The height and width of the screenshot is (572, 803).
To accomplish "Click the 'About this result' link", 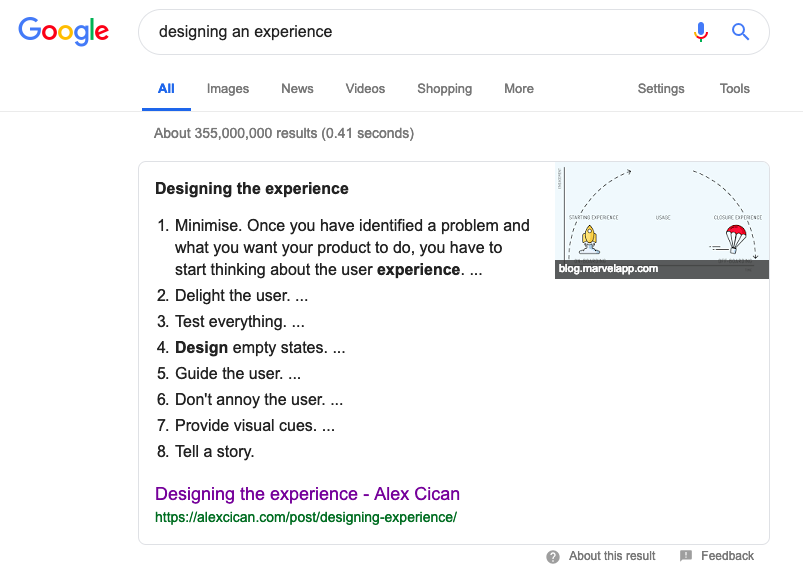I will click(x=612, y=556).
